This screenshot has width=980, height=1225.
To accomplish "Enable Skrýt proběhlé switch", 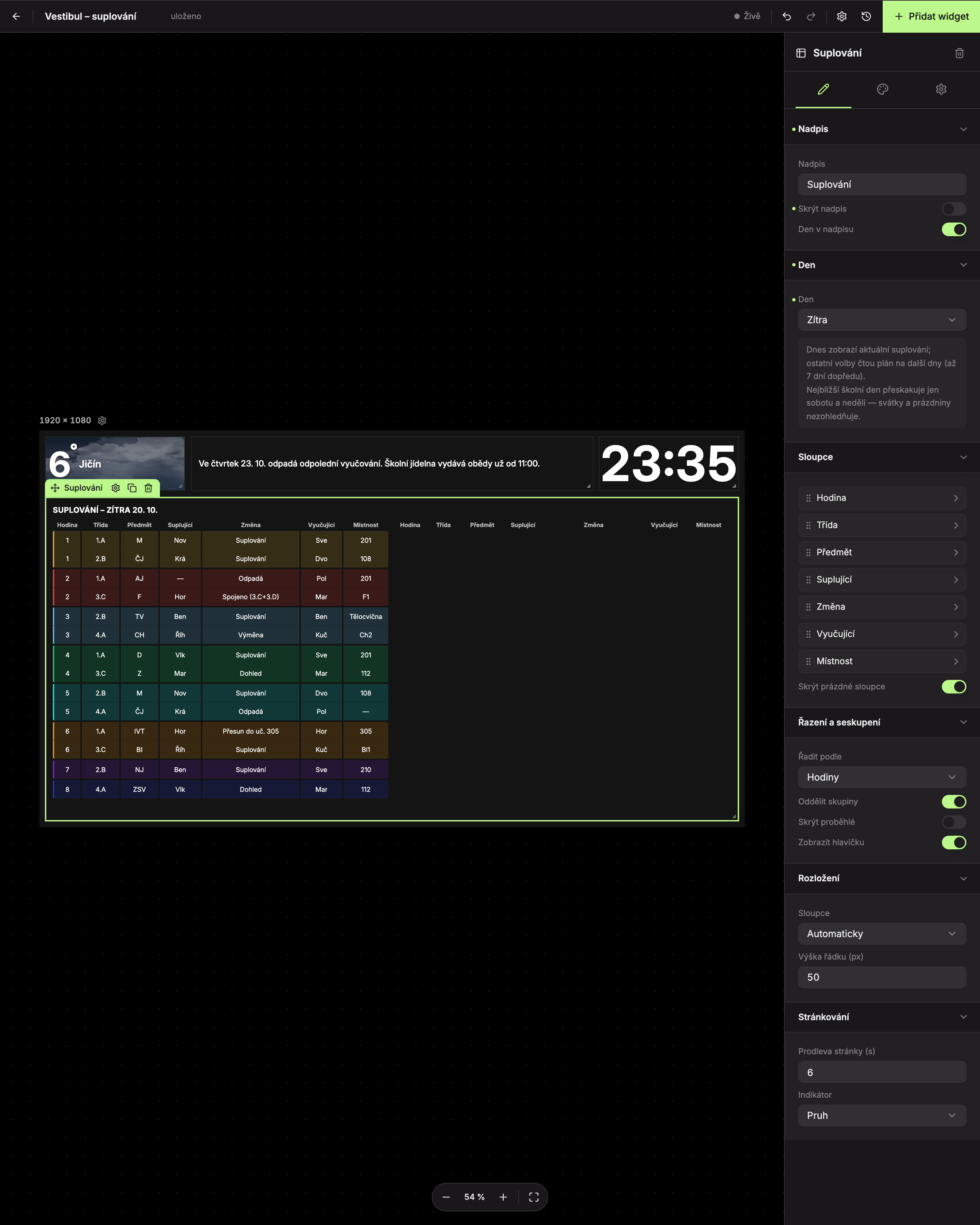I will (x=954, y=822).
